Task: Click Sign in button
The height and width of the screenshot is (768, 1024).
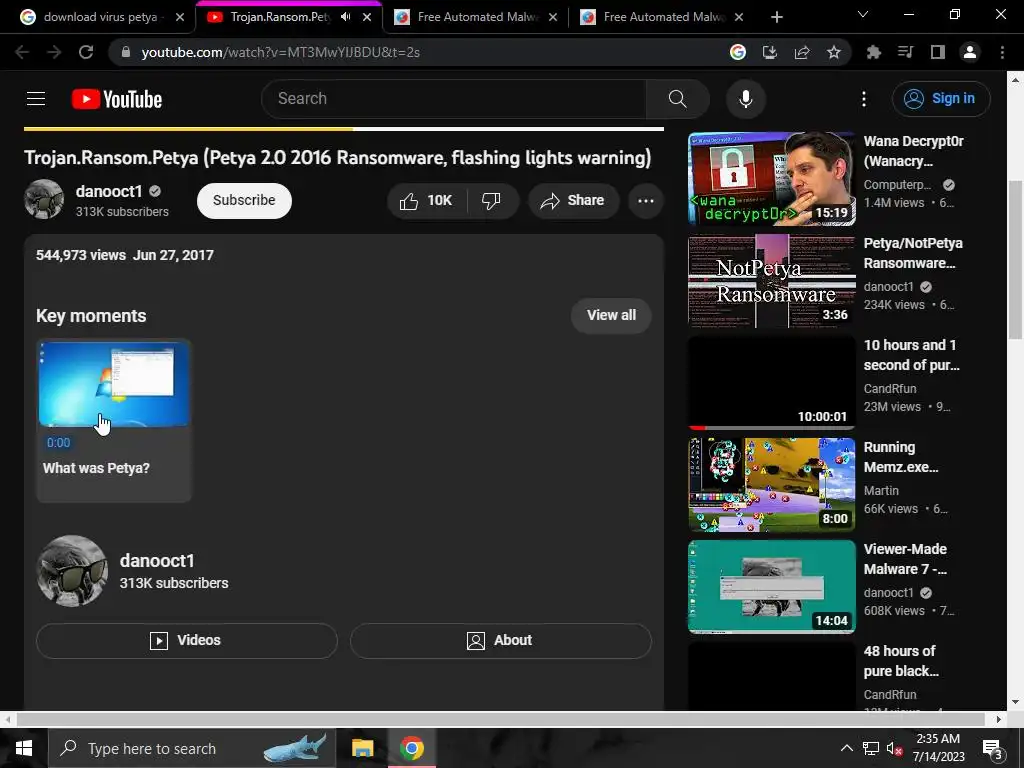Action: 940,99
